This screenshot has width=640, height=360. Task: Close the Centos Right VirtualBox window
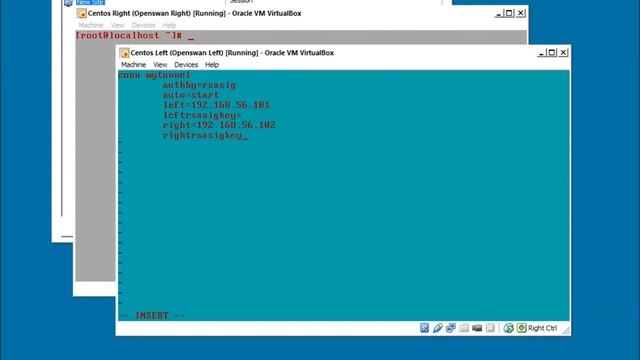pos(520,13)
